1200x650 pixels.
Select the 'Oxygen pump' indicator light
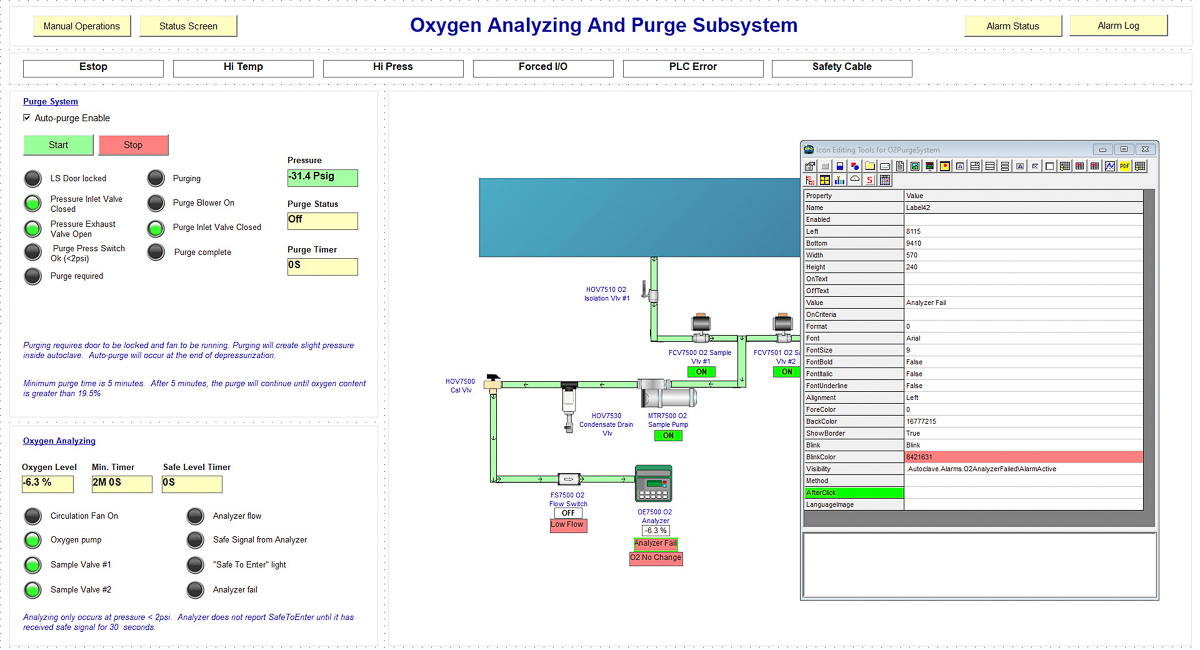pos(34,540)
